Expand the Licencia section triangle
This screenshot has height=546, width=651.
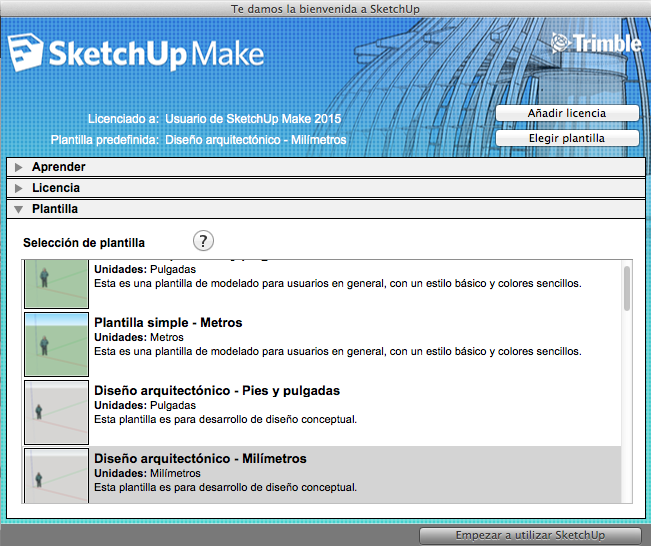(x=18, y=188)
